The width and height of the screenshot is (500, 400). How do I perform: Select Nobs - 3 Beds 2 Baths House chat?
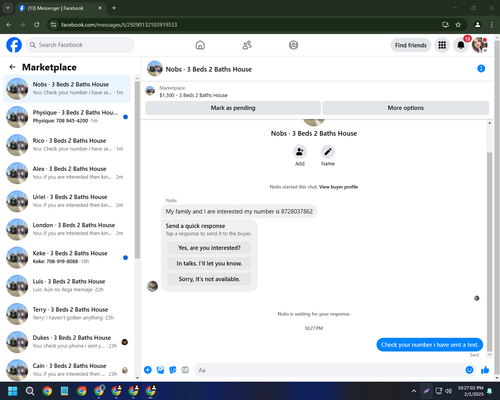point(67,89)
